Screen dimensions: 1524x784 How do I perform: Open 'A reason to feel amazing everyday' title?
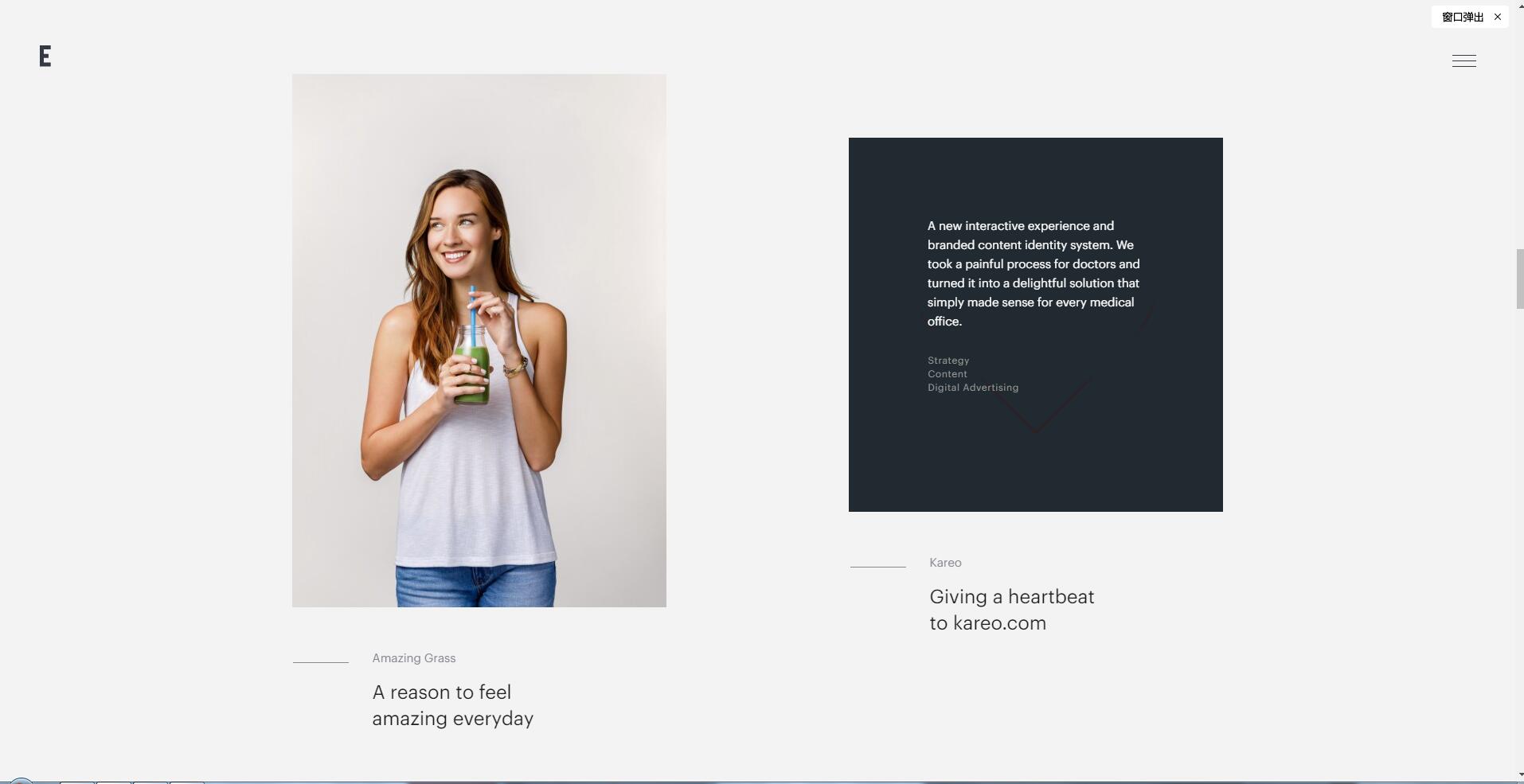click(x=452, y=705)
